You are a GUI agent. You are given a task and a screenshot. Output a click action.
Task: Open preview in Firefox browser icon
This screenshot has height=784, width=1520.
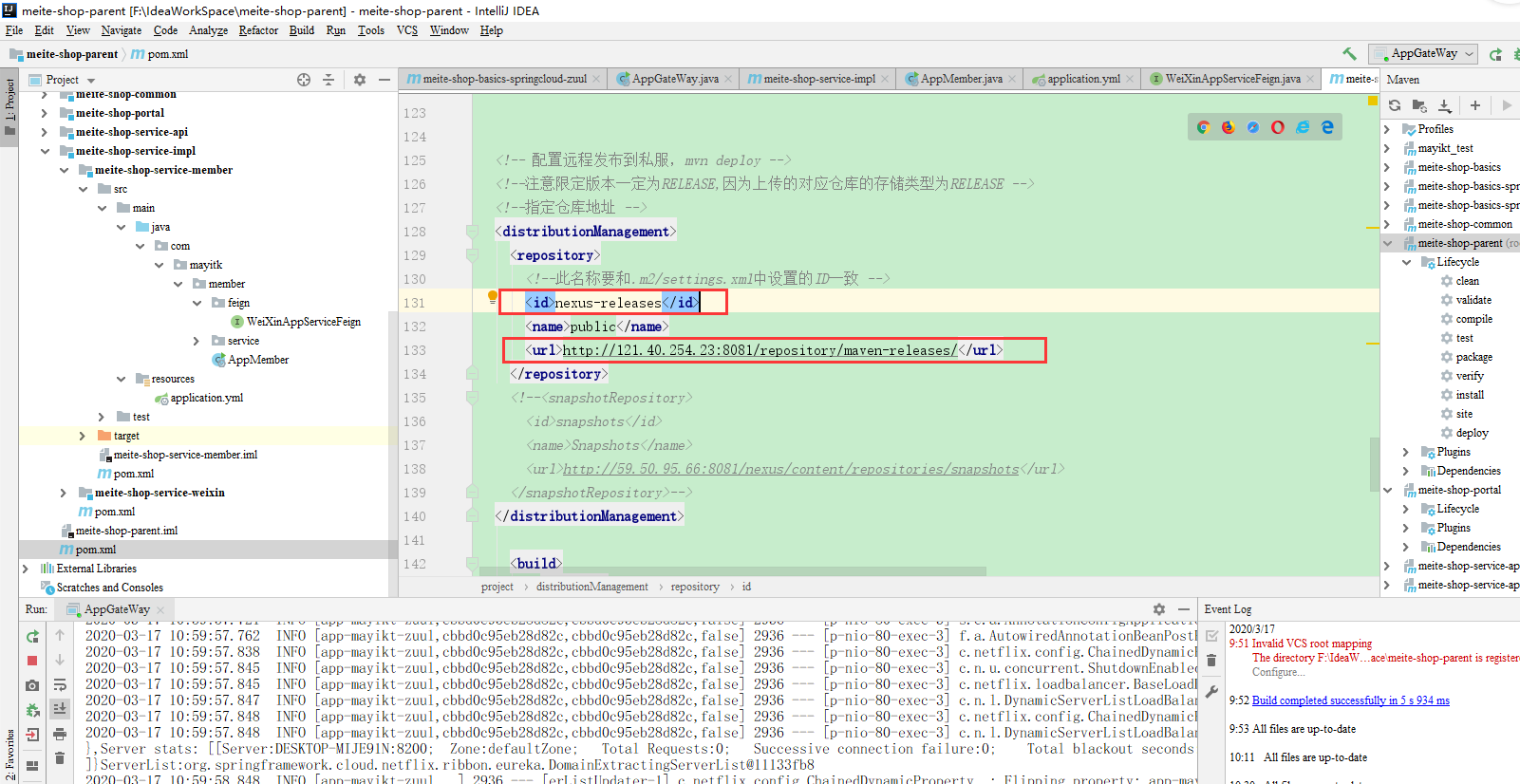[1228, 127]
